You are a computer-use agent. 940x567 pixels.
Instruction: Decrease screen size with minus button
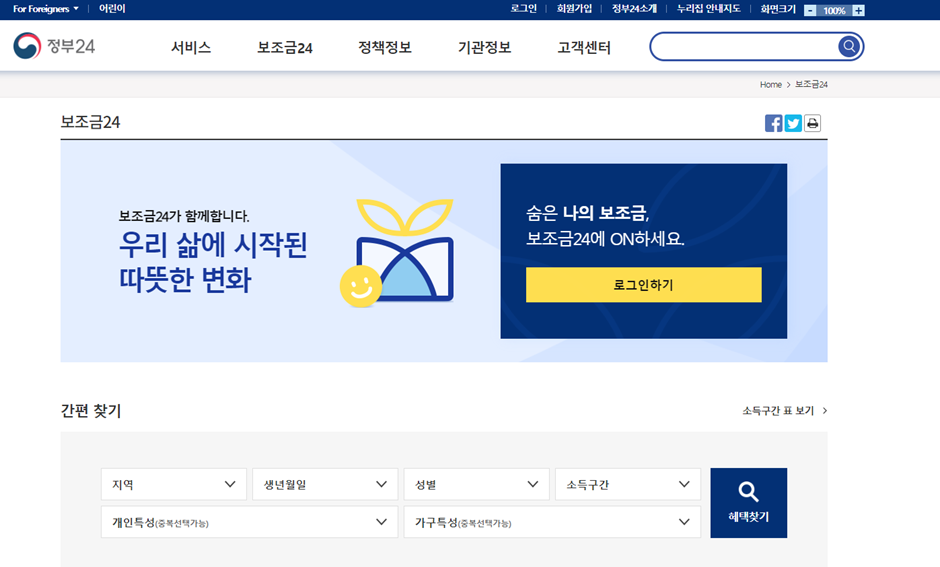[810, 10]
